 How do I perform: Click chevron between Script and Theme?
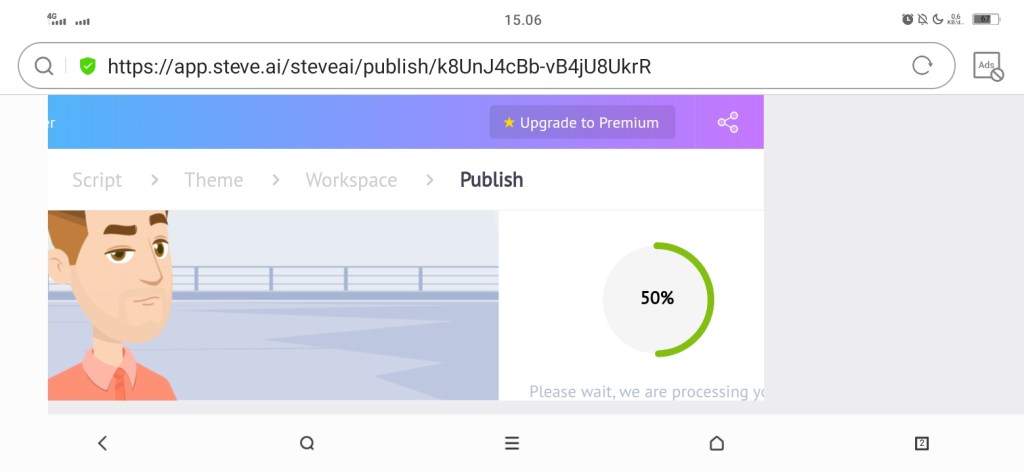[155, 180]
